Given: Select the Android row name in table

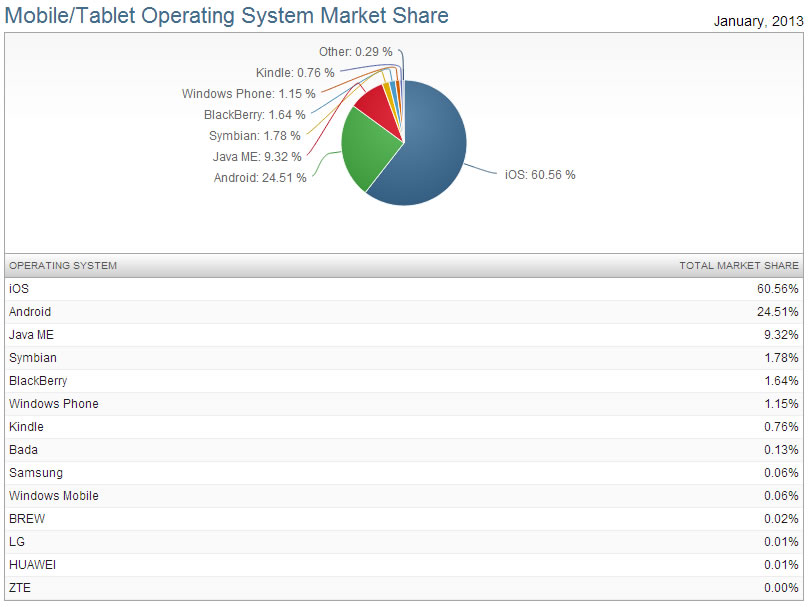Looking at the screenshot, I should click(30, 312).
